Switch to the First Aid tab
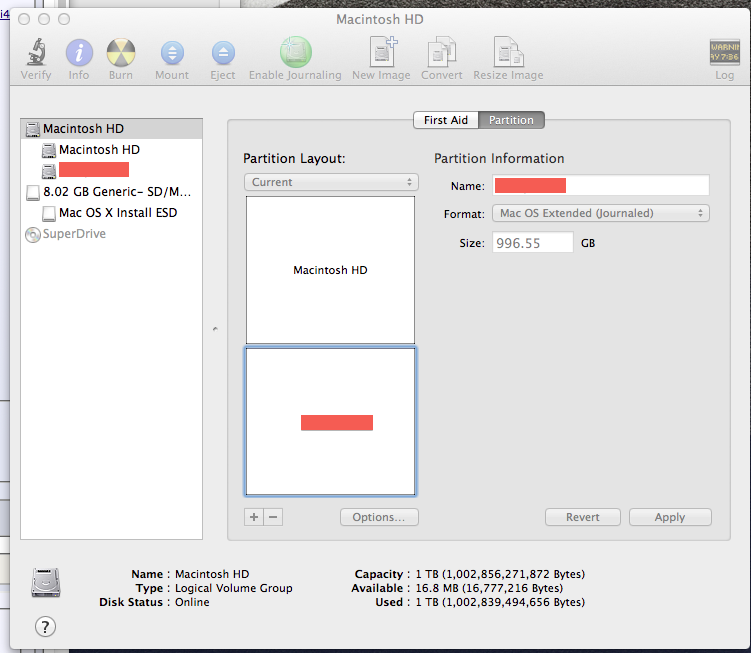Image resolution: width=751 pixels, height=653 pixels. 446,120
